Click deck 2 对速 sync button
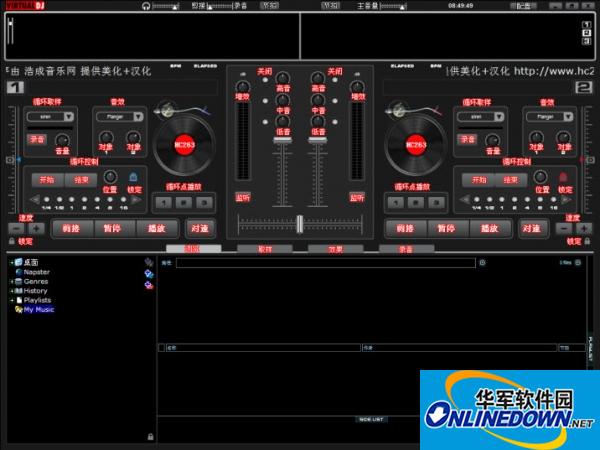The width and height of the screenshot is (600, 450). click(x=532, y=228)
